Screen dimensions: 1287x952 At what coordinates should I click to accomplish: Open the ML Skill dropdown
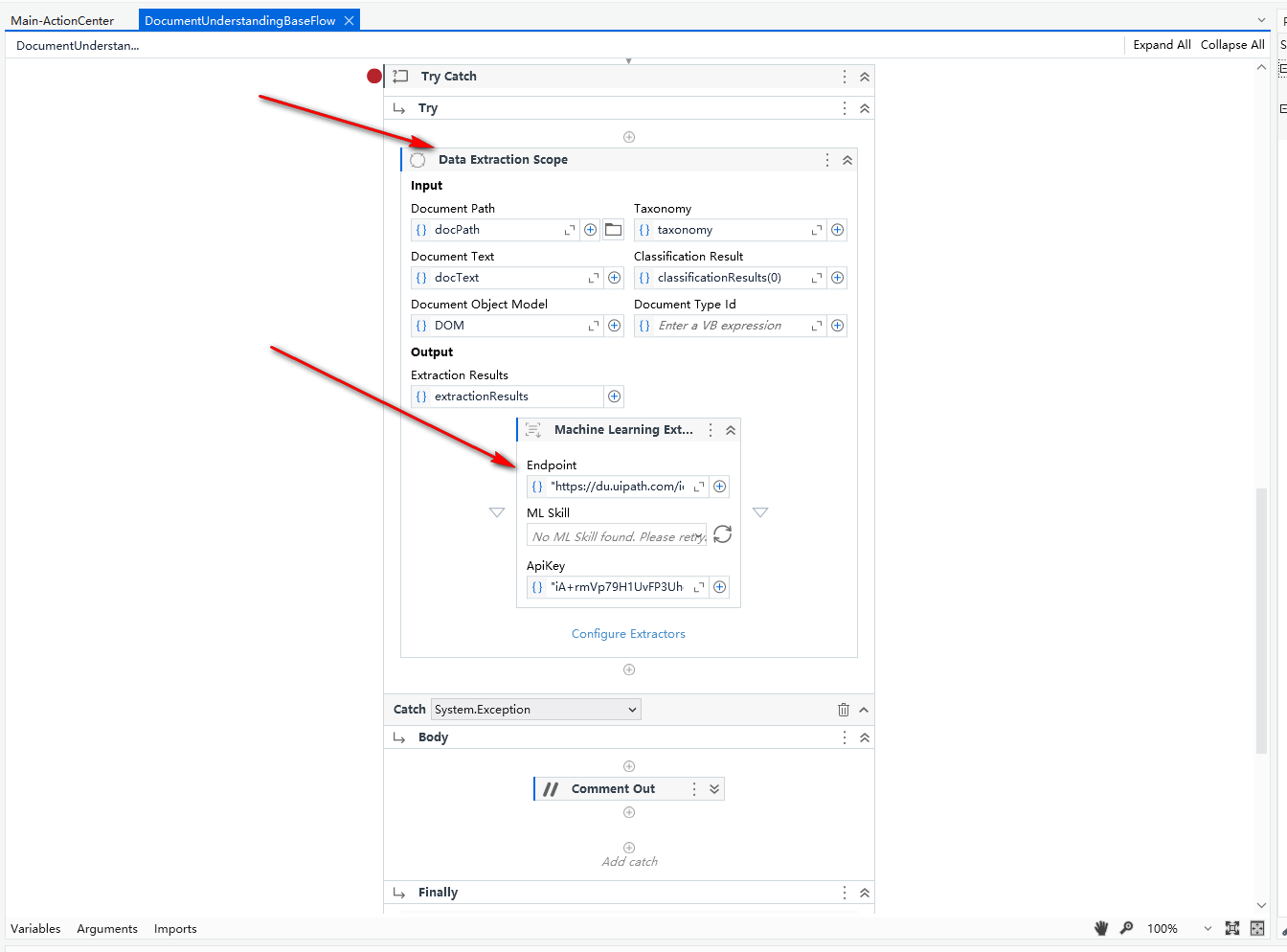pyautogui.click(x=617, y=536)
